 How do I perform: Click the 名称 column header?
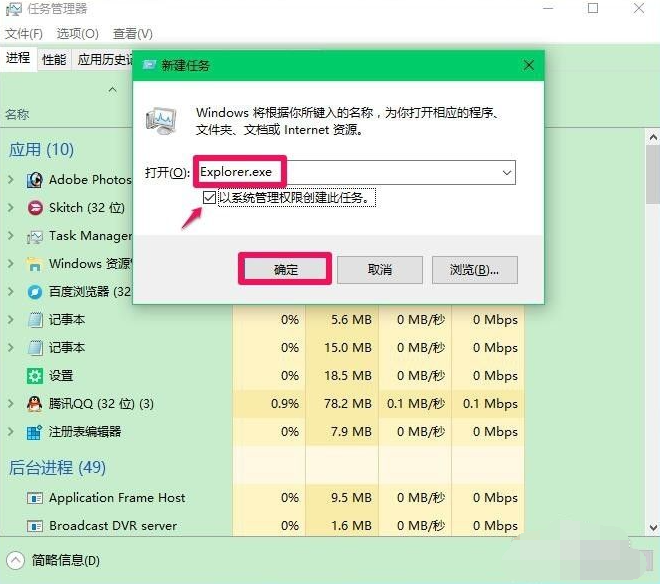(17, 114)
